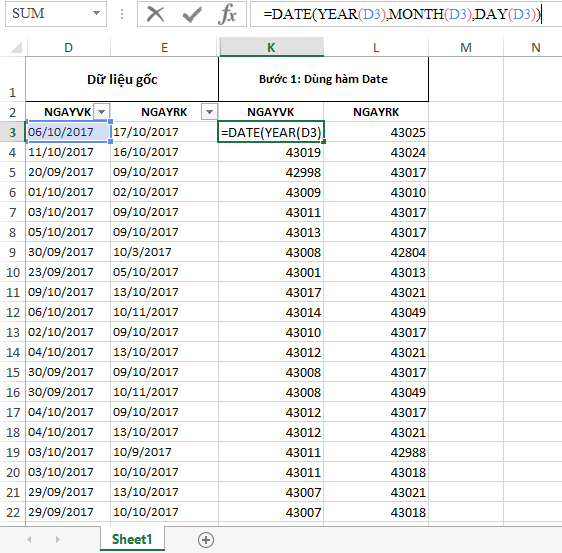562x553 pixels.
Task: Go to next sheet arrow
Action: [57, 539]
